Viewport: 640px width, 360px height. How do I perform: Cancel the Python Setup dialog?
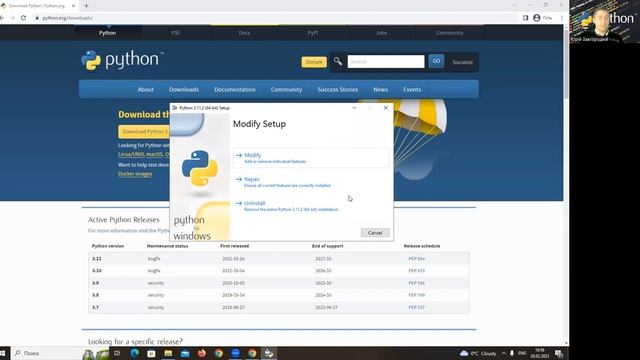(x=375, y=233)
